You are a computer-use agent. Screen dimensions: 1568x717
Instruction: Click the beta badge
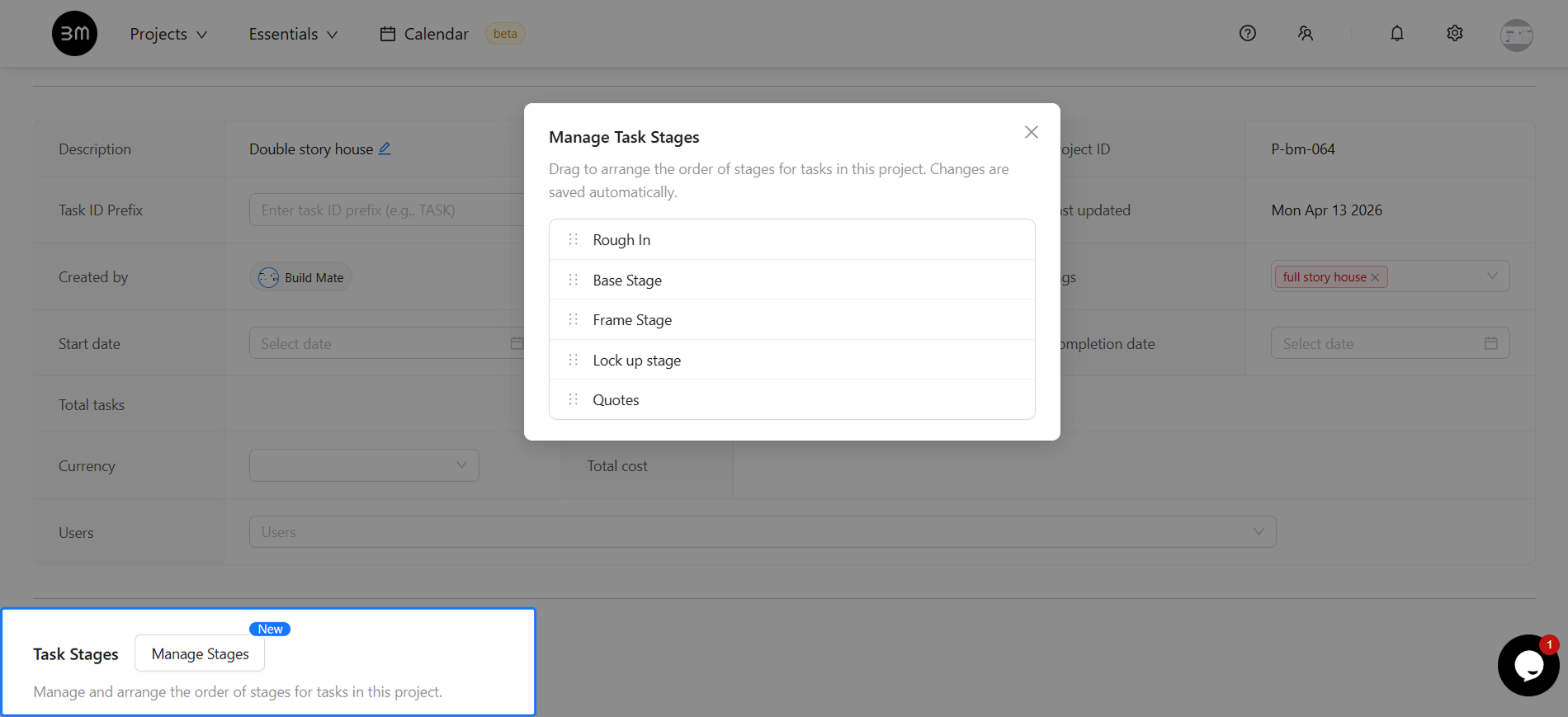tap(505, 34)
